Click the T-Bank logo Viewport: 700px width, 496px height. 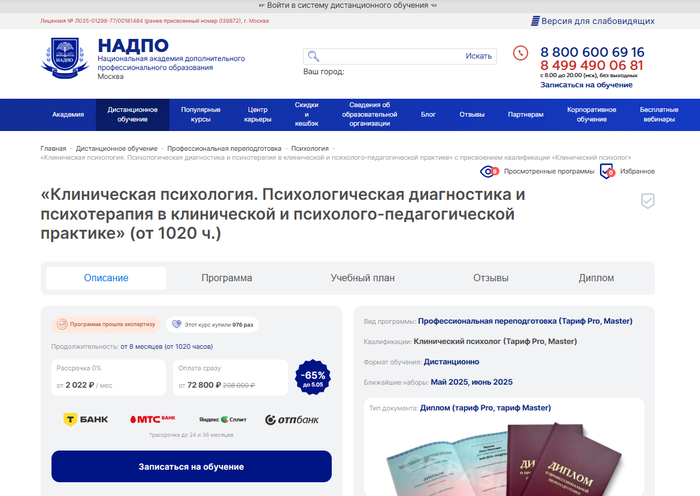tap(86, 420)
